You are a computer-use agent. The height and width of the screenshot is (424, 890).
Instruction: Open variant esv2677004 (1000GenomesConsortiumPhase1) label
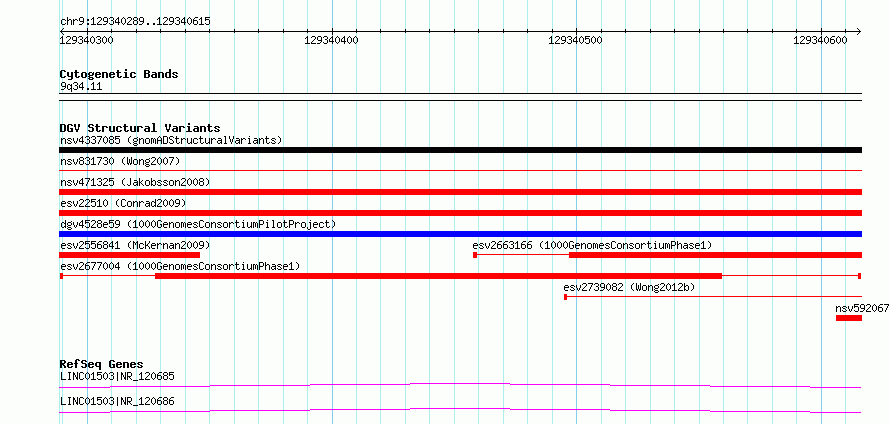coord(180,266)
